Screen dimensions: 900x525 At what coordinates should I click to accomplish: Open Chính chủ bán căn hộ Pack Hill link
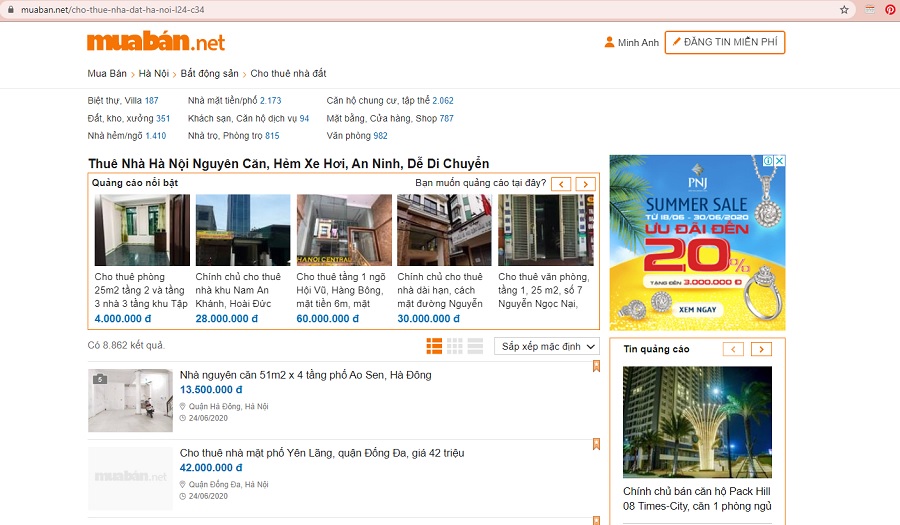[697, 499]
